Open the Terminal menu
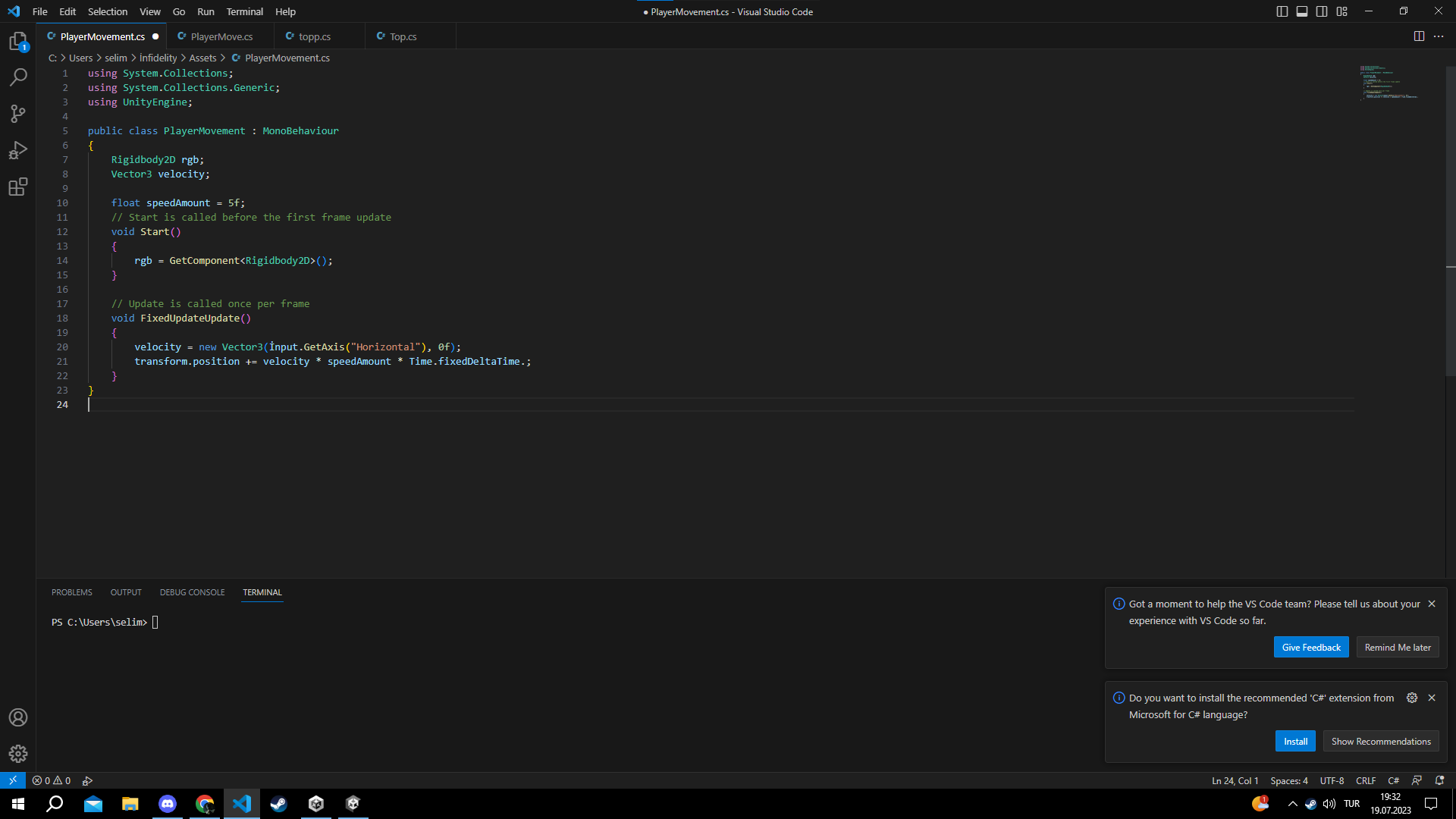1456x819 pixels. (244, 11)
